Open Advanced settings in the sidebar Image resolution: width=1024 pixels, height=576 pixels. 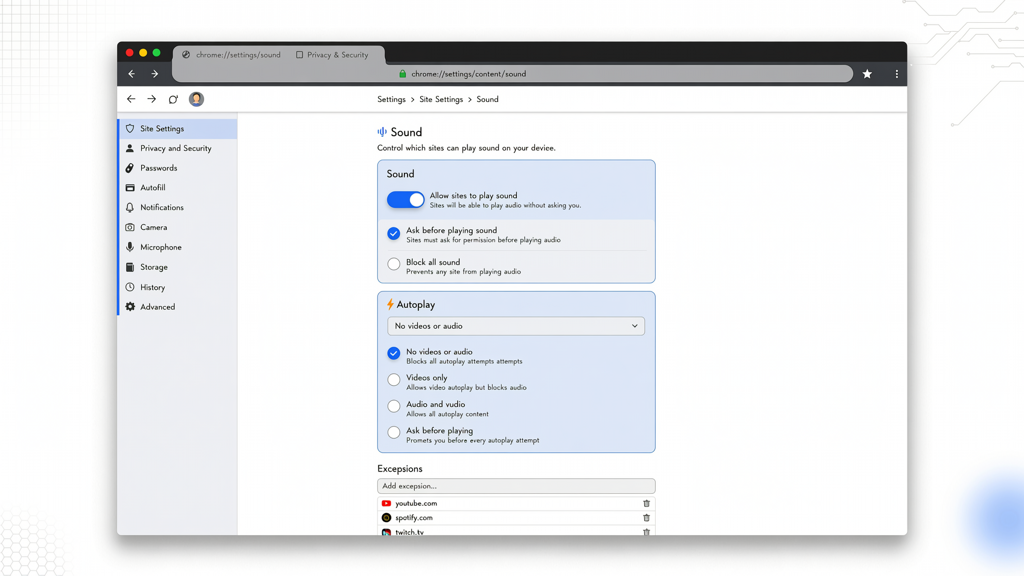point(157,307)
